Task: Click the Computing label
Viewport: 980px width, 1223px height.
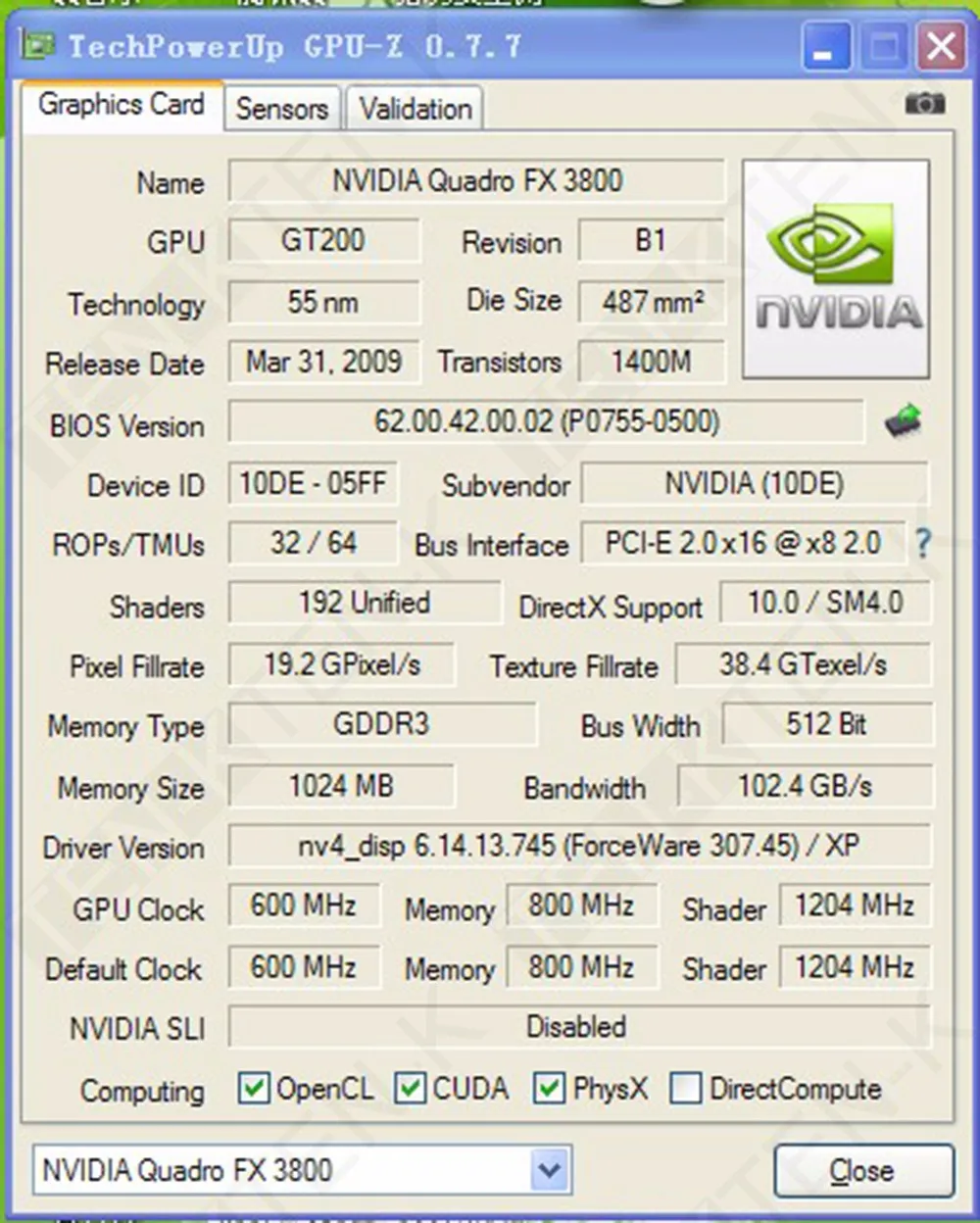Action: click(143, 1091)
